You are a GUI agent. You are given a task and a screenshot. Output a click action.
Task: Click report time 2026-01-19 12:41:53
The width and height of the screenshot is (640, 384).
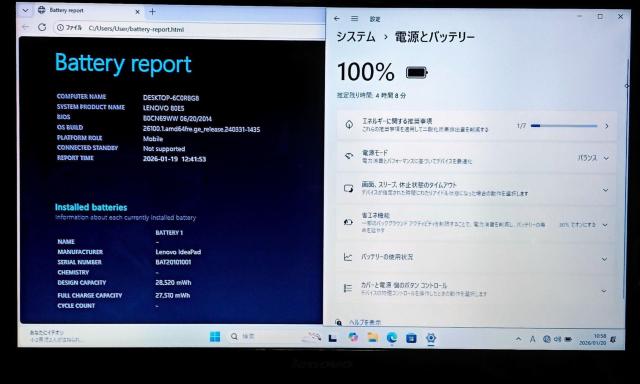click(x=174, y=159)
